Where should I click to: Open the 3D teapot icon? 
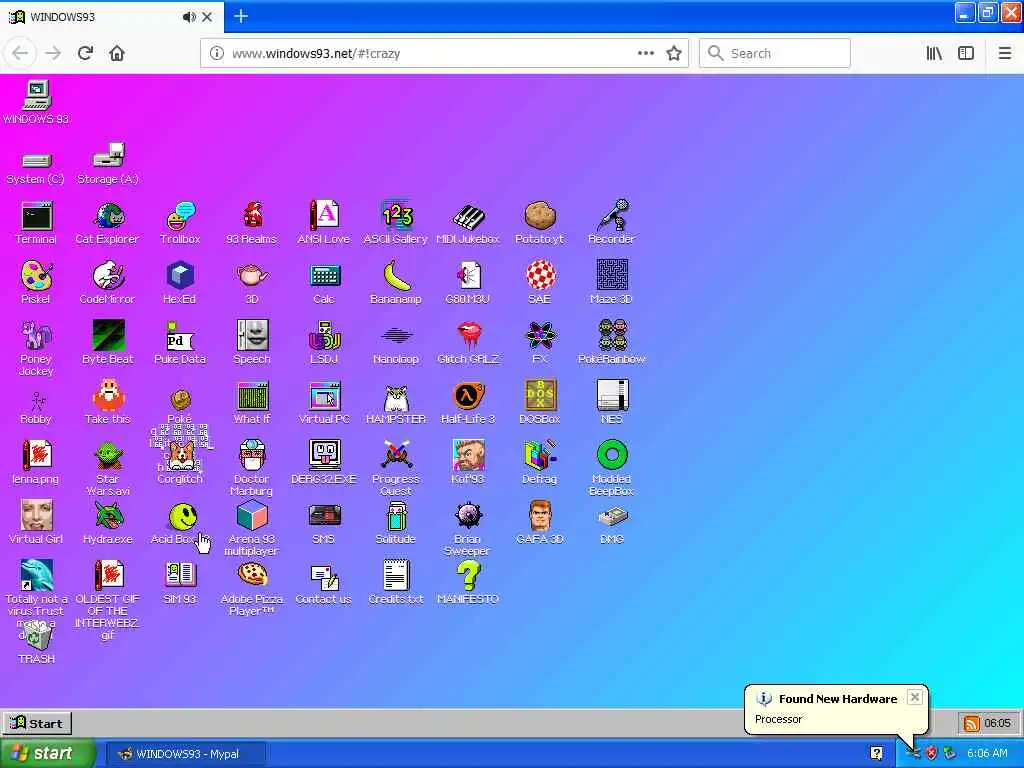coord(252,276)
